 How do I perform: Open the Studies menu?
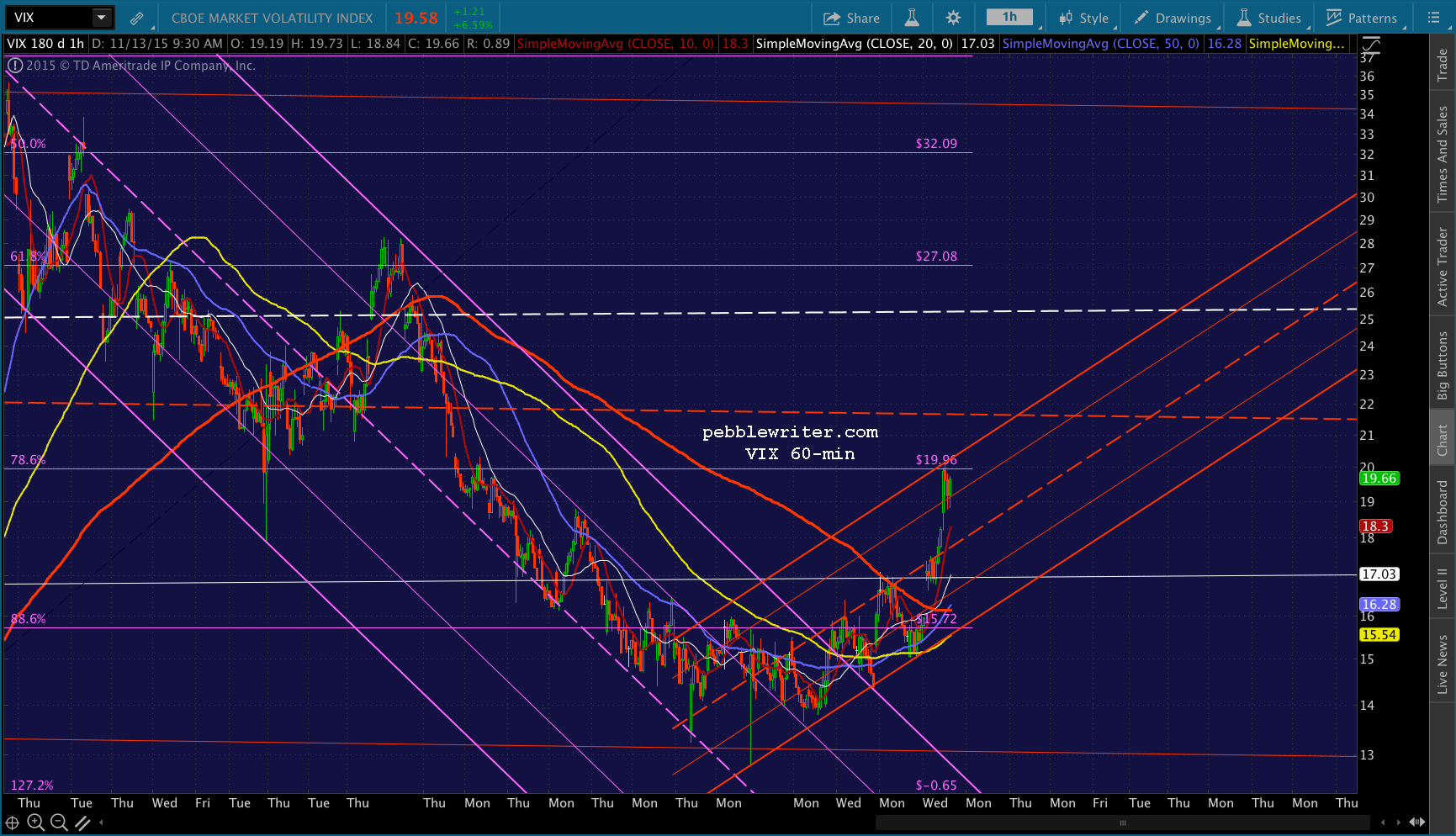1268,18
